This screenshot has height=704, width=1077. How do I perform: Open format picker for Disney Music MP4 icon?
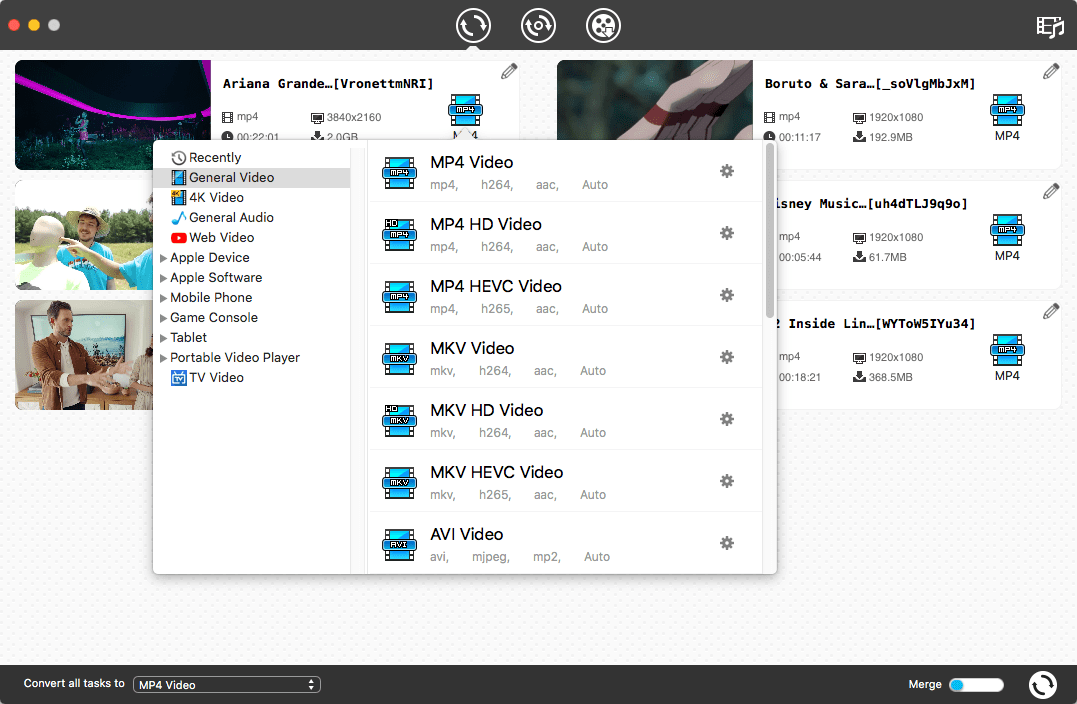1007,230
